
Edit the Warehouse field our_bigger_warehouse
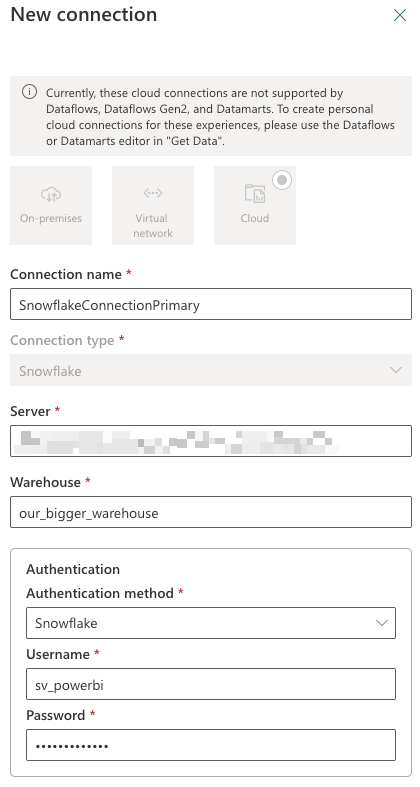pos(211,512)
